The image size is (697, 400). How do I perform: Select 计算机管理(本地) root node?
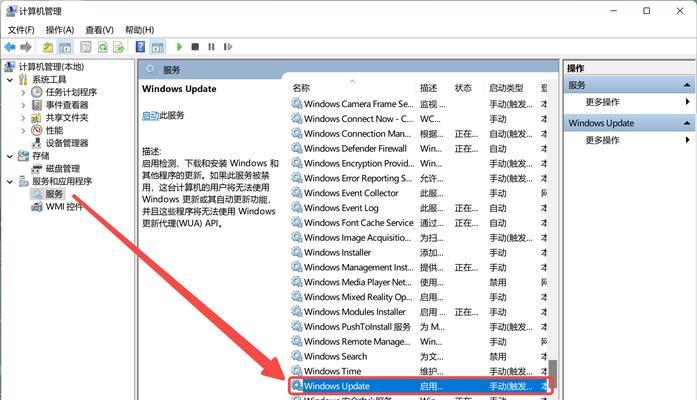pyautogui.click(x=51, y=67)
